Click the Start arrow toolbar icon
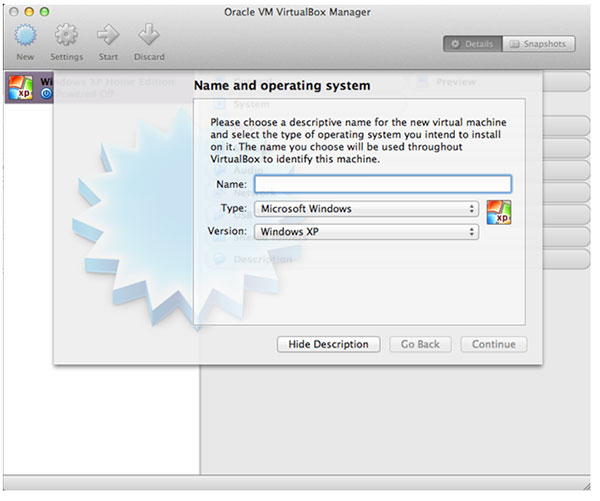This screenshot has width=600, height=501. (x=108, y=35)
